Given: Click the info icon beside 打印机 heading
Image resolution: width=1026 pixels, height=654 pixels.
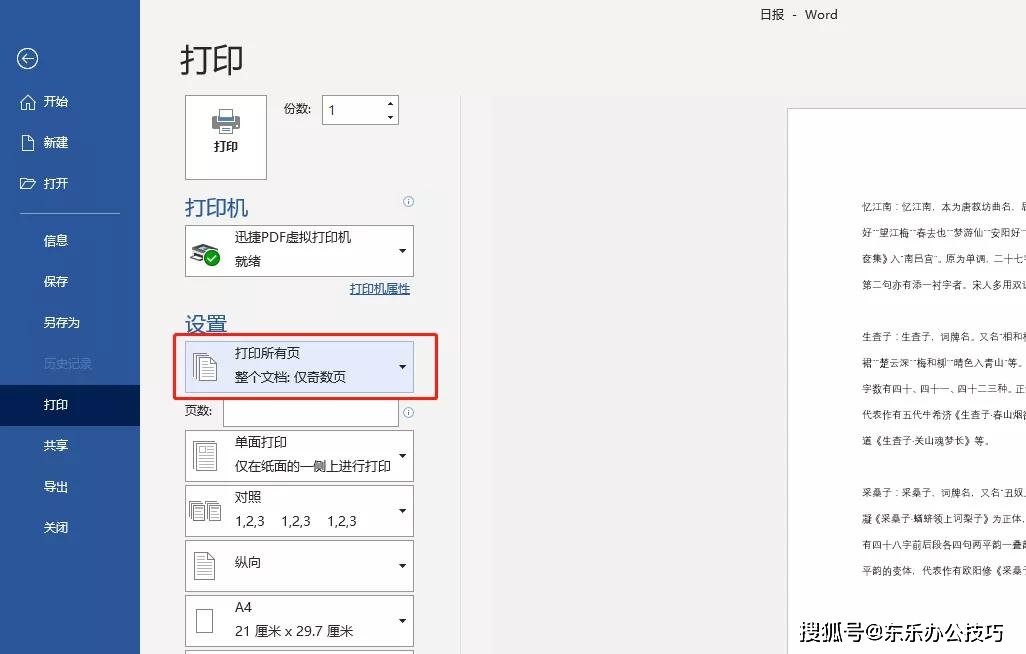Looking at the screenshot, I should pyautogui.click(x=408, y=202).
